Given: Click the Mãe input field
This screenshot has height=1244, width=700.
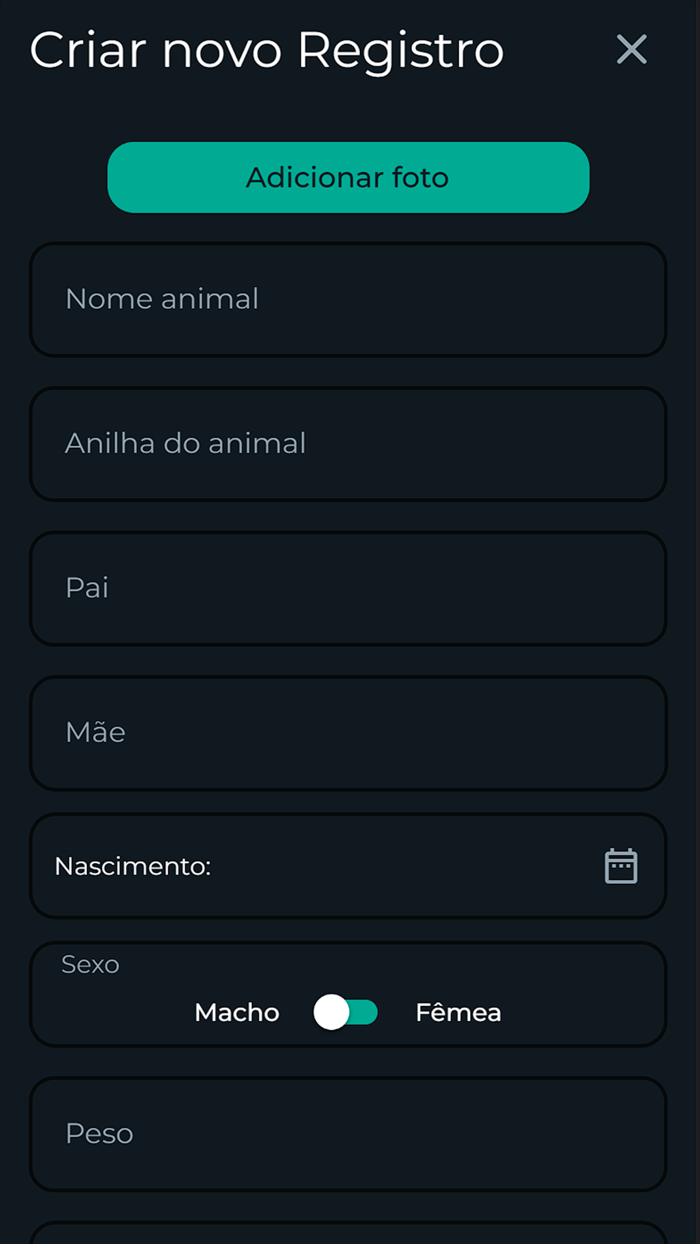Looking at the screenshot, I should 348,731.
